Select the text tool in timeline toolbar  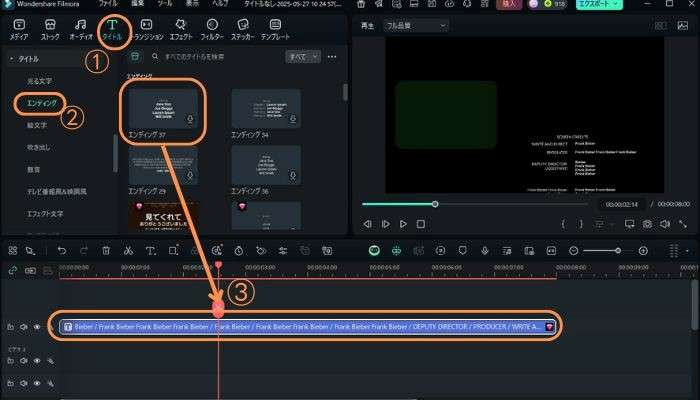click(150, 250)
